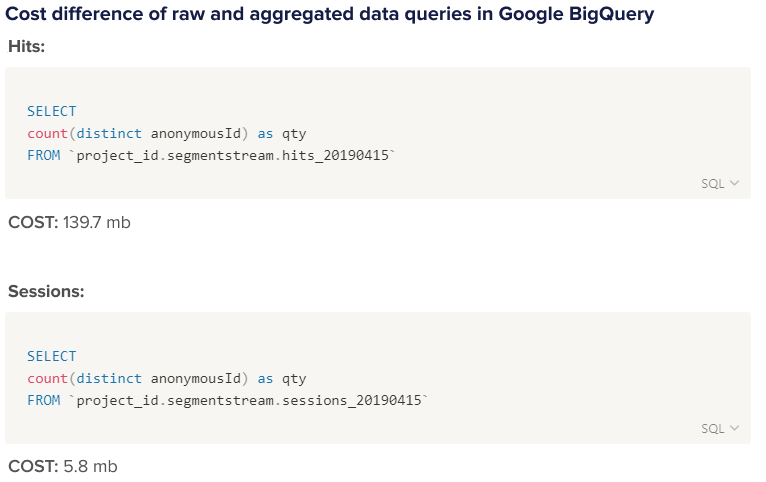Viewport: 766px width, 482px height.
Task: Click the count function in the Sessions query
Action: 47,378
